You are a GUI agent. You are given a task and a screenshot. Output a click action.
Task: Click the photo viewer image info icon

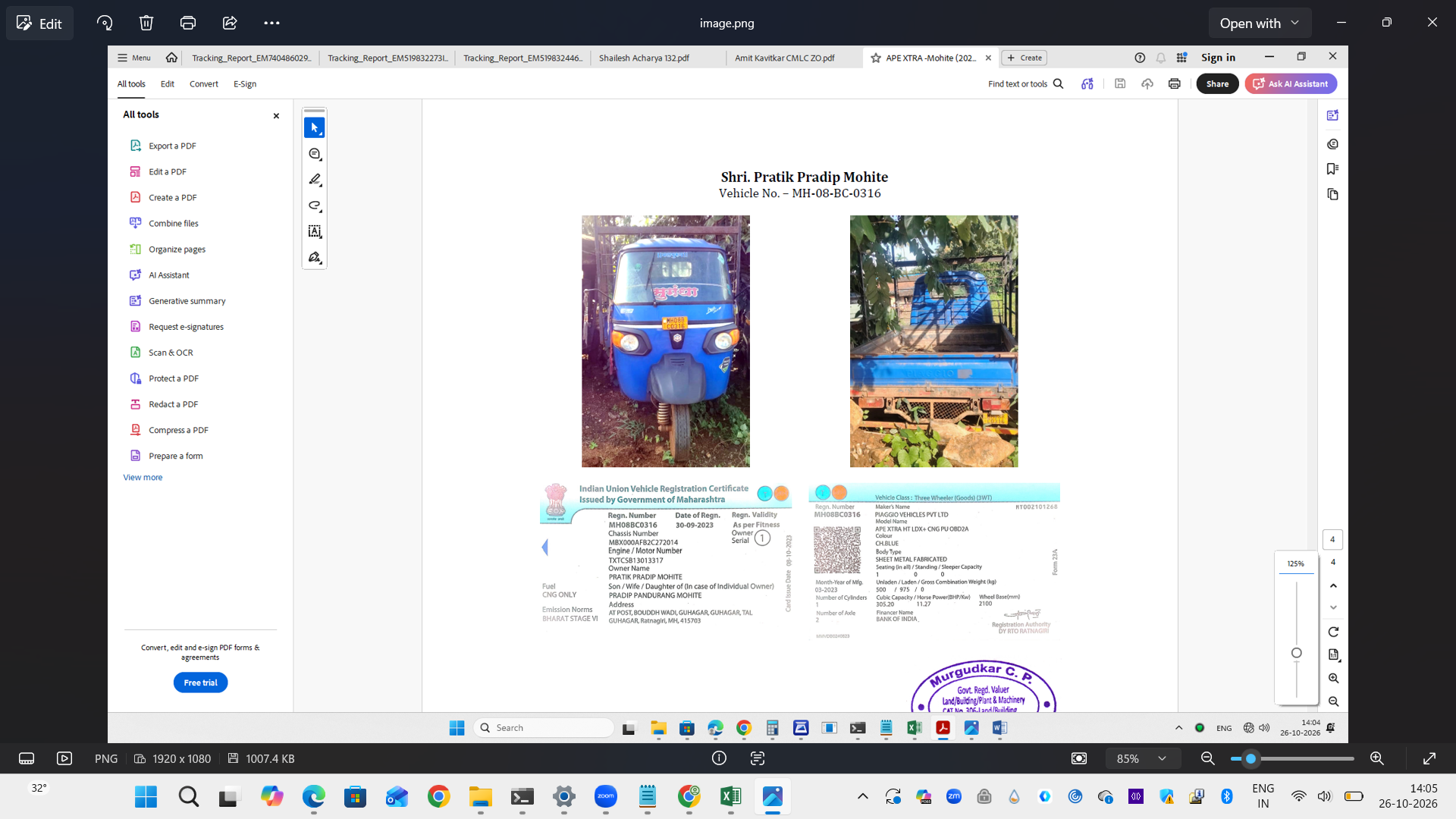coord(719,758)
